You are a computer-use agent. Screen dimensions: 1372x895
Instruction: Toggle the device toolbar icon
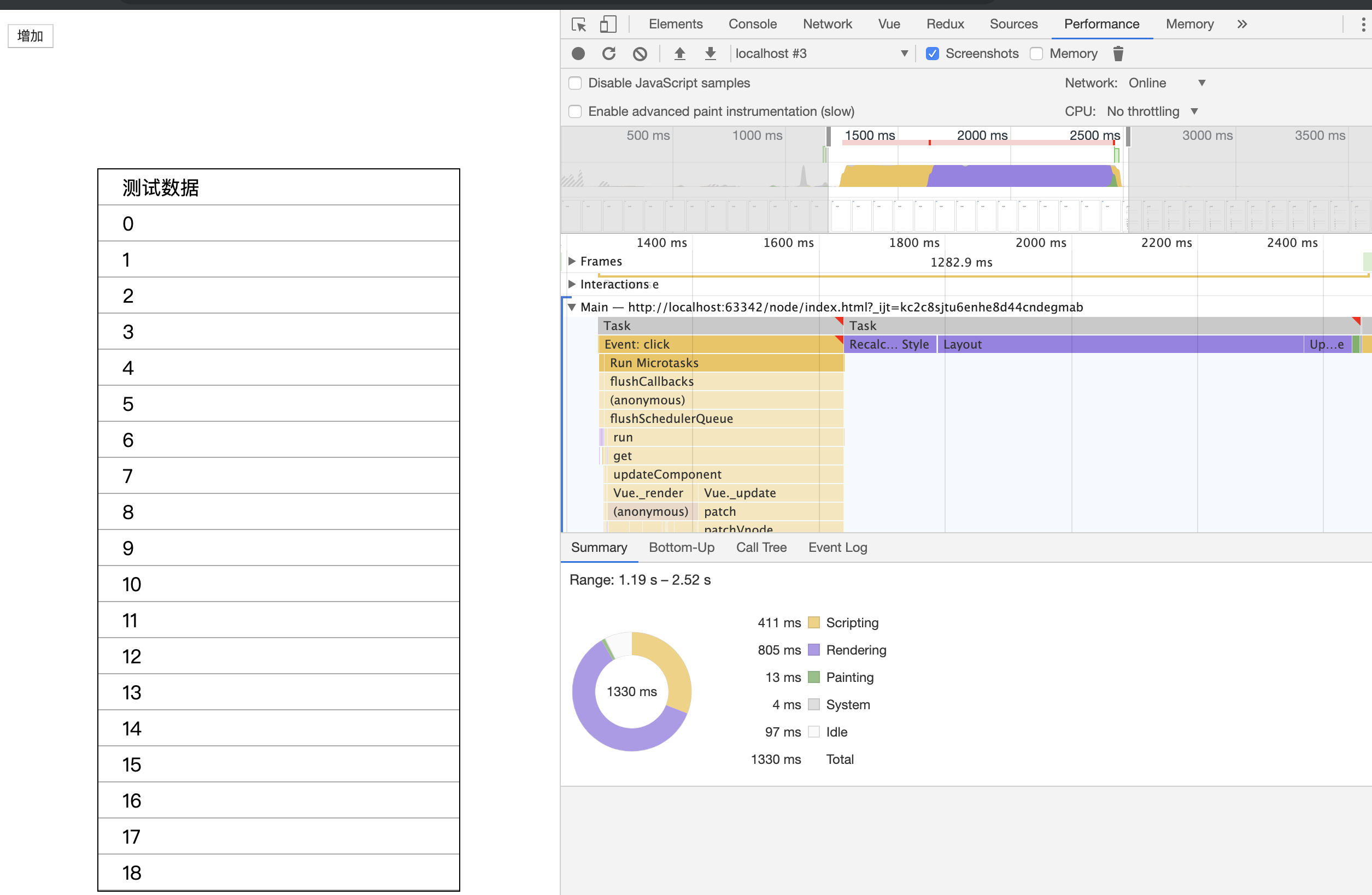608,24
